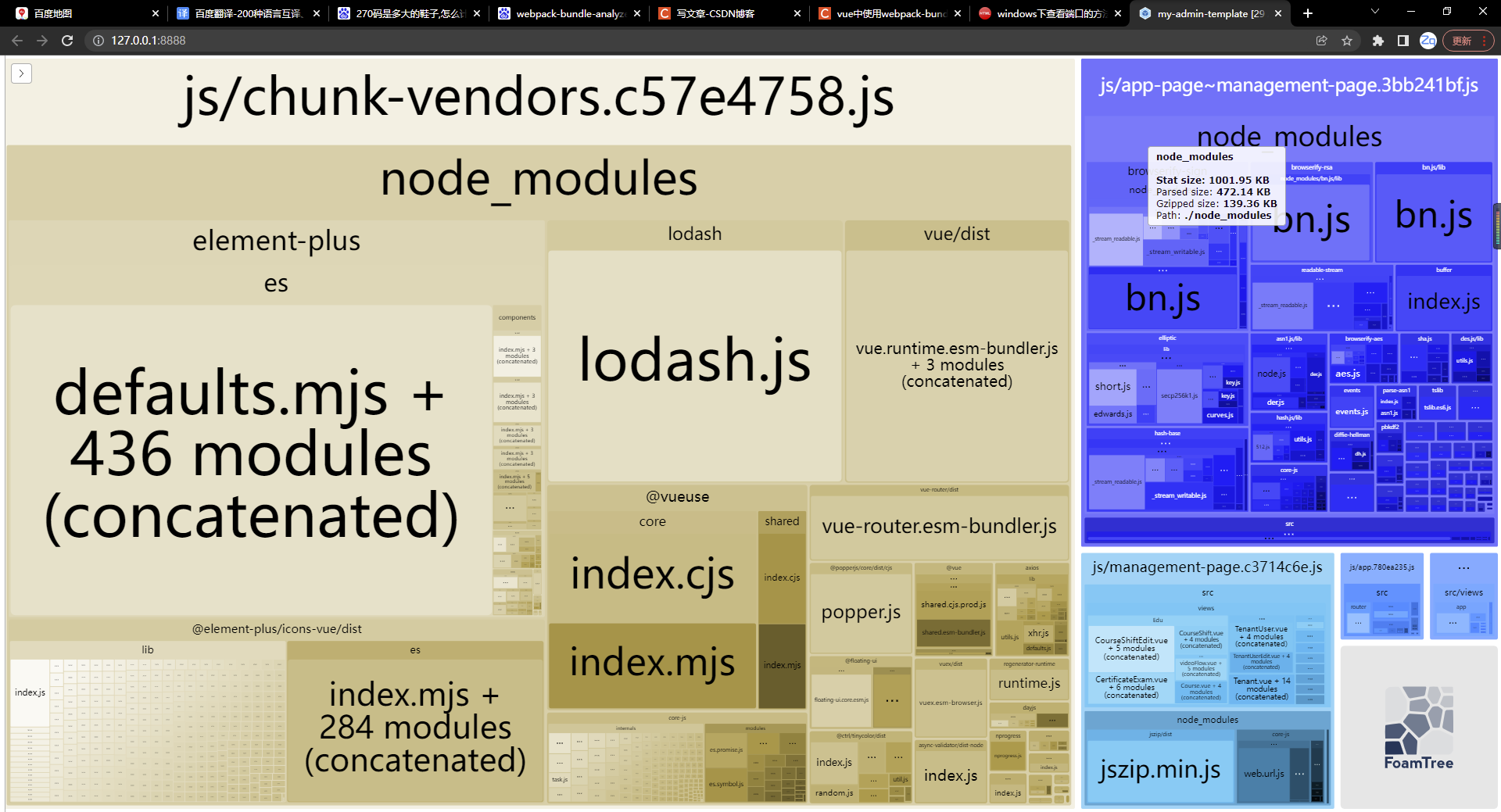Toggle the browser side panel

click(1402, 41)
